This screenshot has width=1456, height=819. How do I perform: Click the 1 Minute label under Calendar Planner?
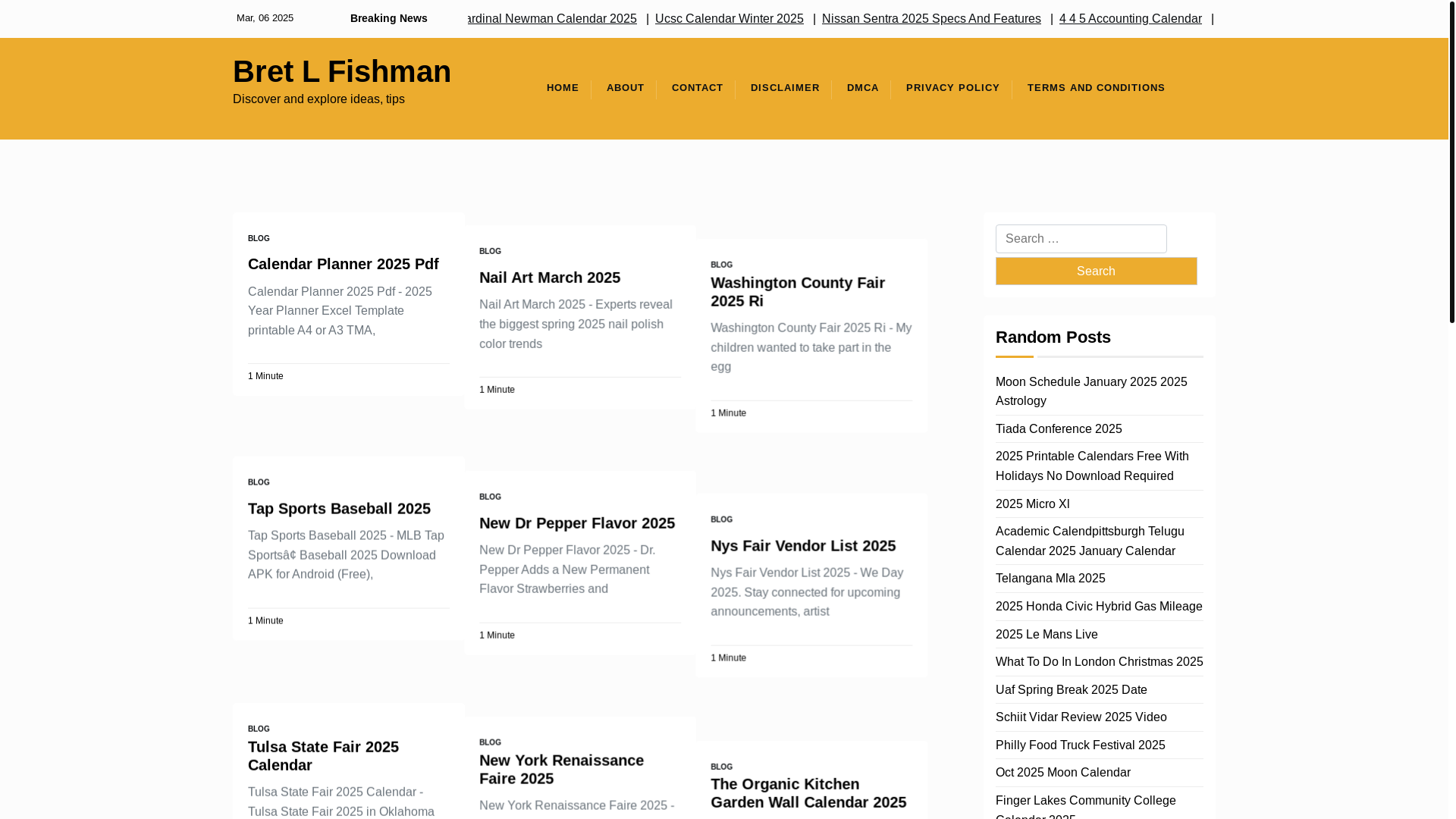pos(265,376)
